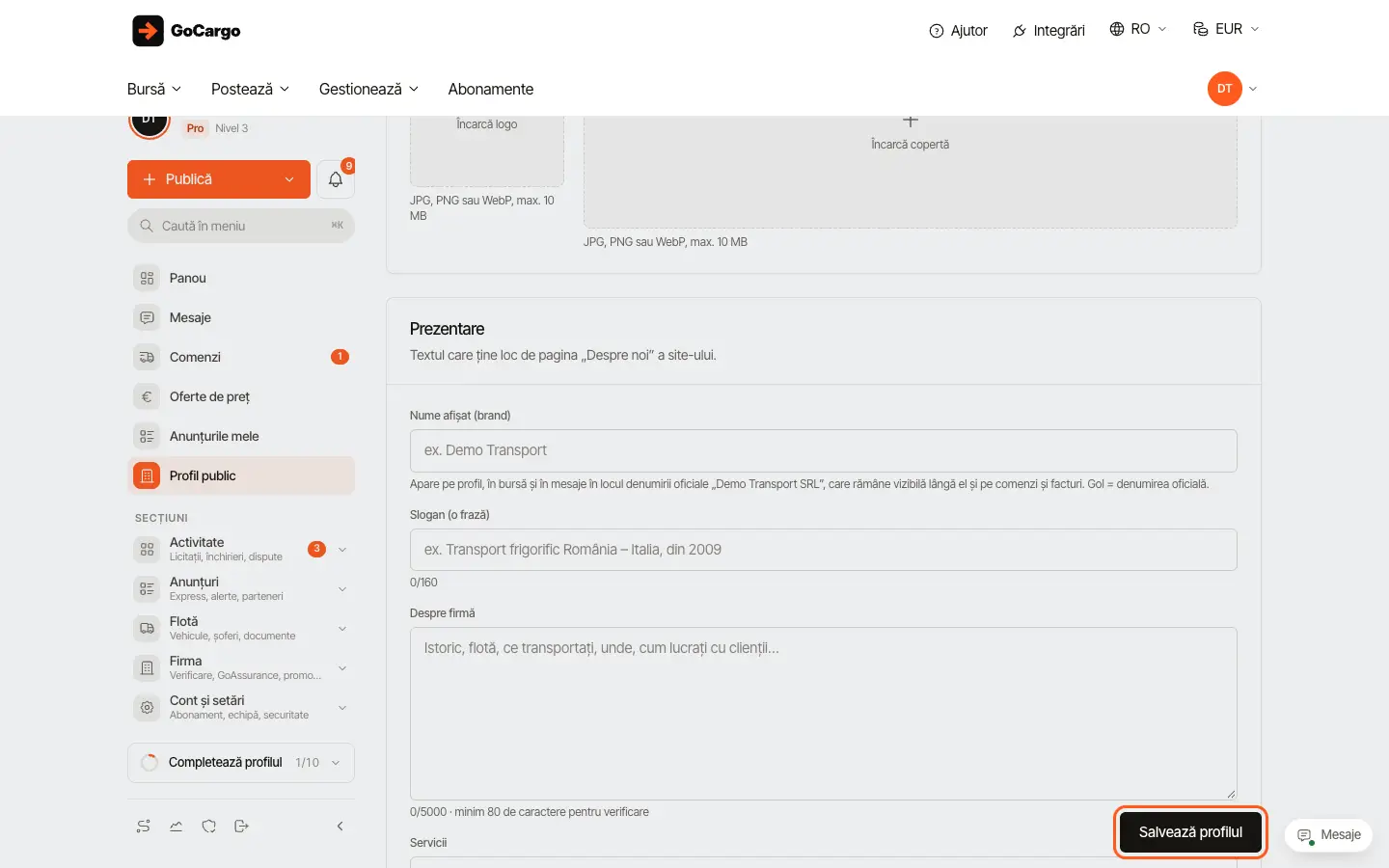This screenshot has width=1389, height=868.
Task: Expand the Completează profilul checklist
Action: [x=241, y=763]
